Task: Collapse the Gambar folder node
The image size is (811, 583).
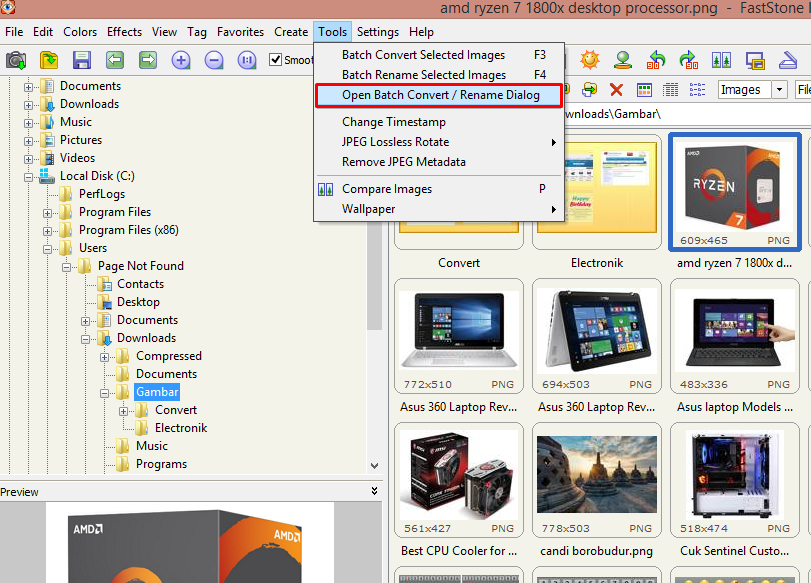Action: [104, 394]
